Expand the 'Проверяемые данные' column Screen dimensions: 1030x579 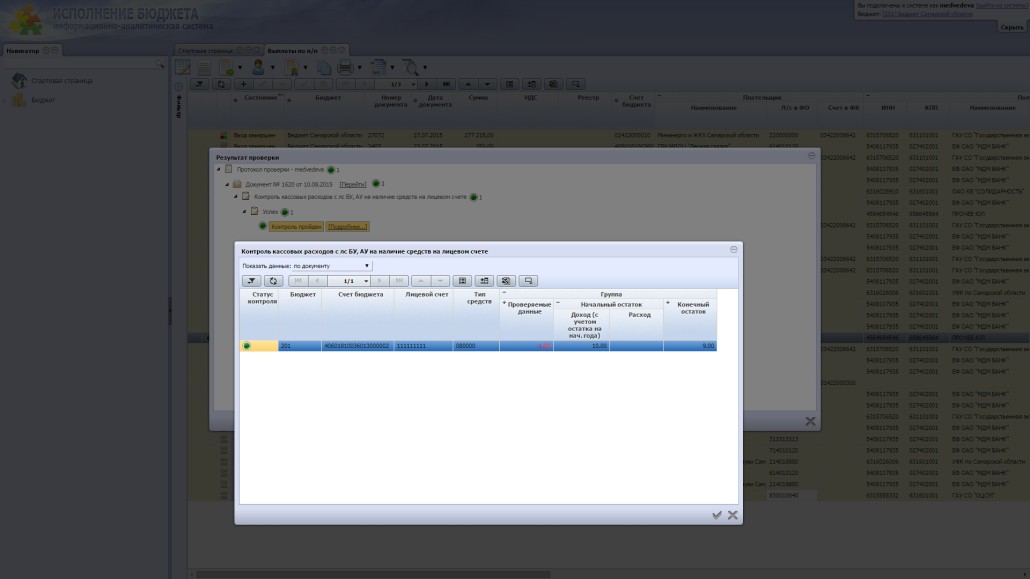pos(504,304)
